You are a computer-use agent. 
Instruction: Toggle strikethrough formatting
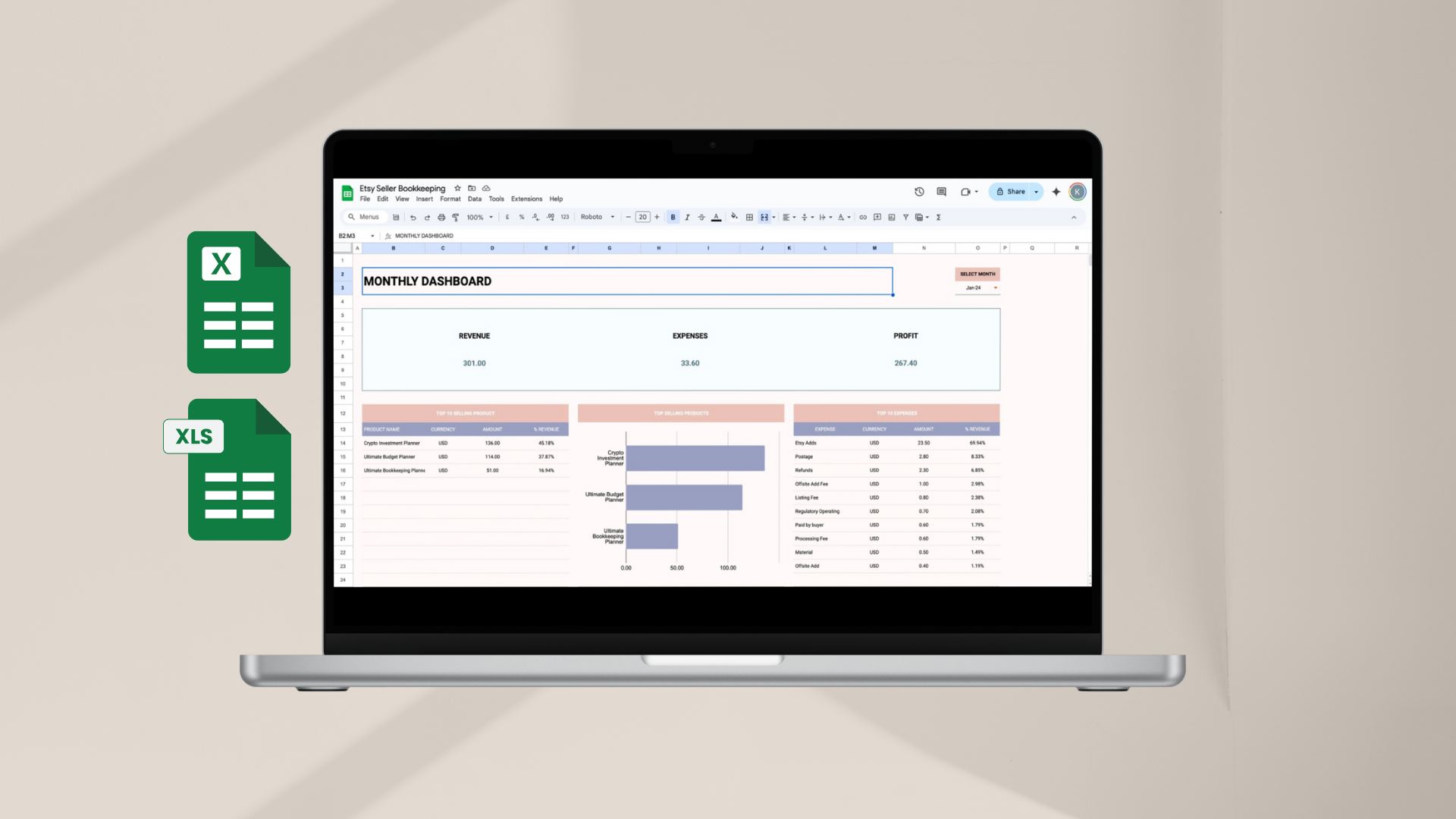click(x=701, y=218)
